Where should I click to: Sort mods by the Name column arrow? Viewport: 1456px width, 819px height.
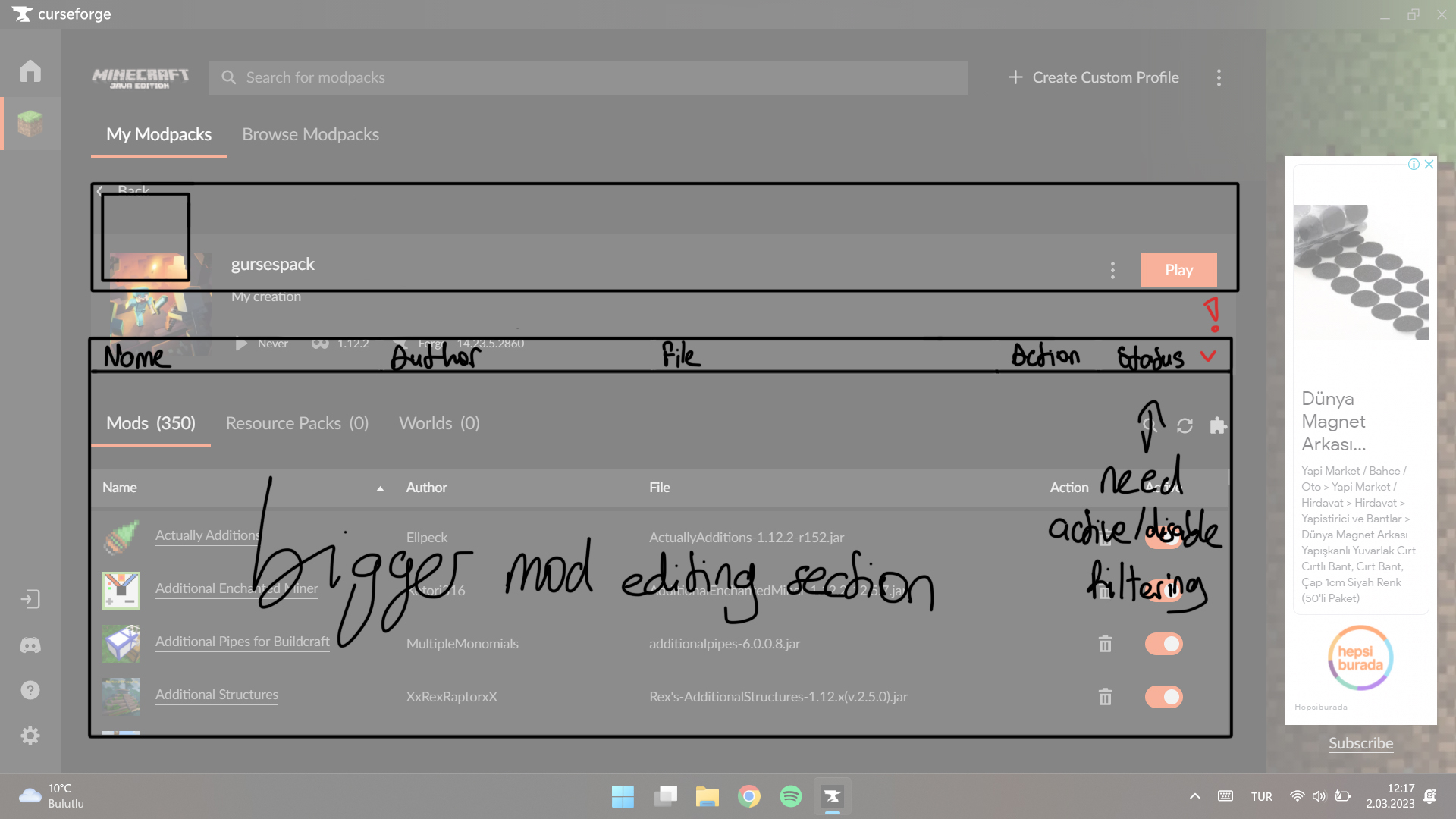[x=380, y=488]
